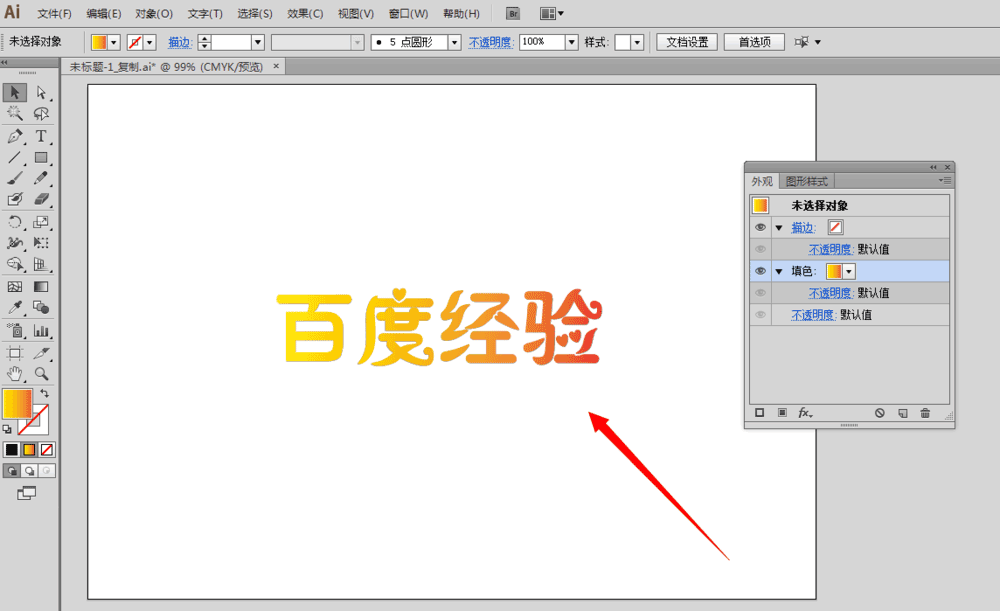The width and height of the screenshot is (1000, 611).
Task: Toggle eye of opacity row under 填色
Action: 760,293
